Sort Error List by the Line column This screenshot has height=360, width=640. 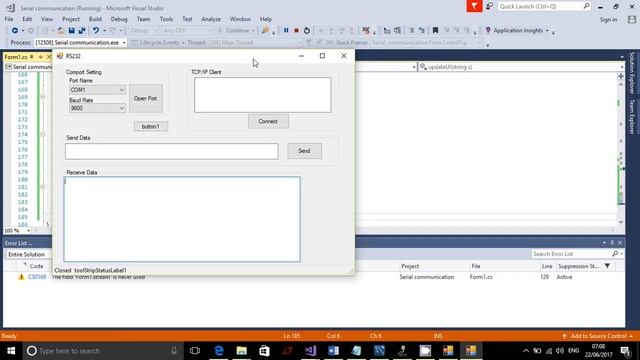547,266
